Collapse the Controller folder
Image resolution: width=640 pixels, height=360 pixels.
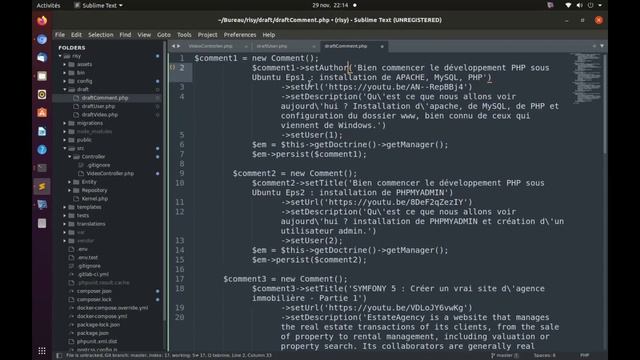point(70,156)
